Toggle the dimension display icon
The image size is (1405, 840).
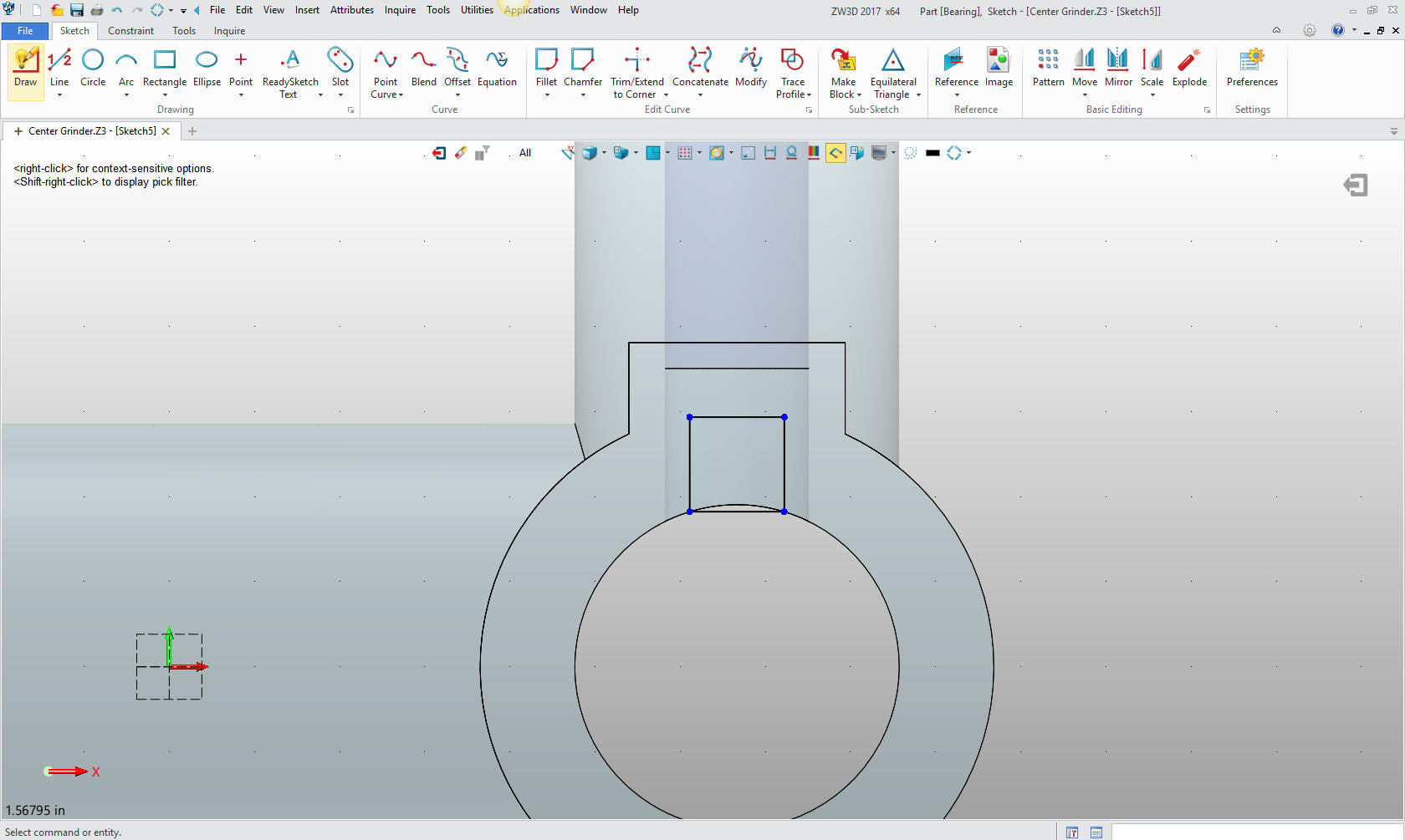(770, 153)
